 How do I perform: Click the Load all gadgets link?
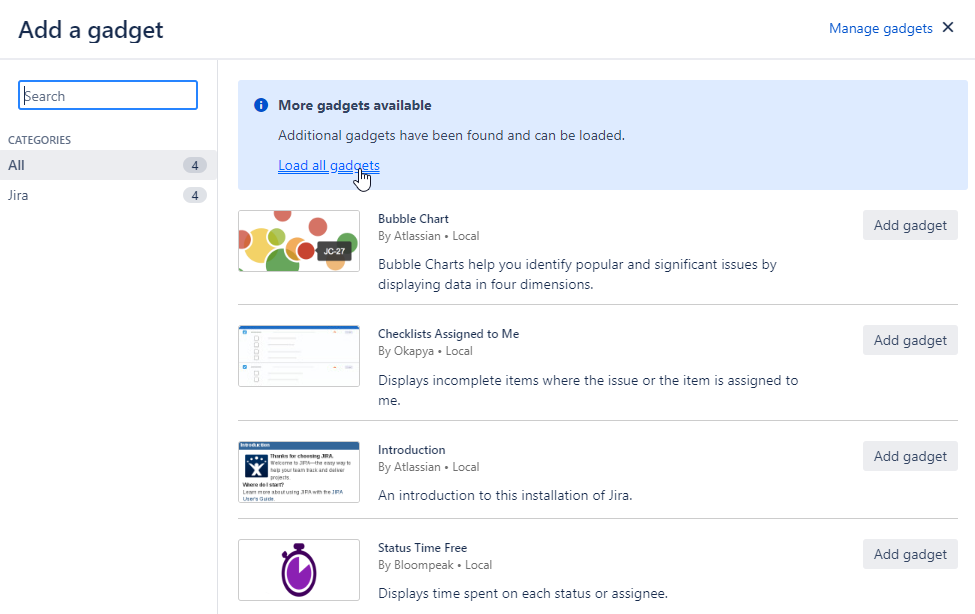pyautogui.click(x=328, y=165)
